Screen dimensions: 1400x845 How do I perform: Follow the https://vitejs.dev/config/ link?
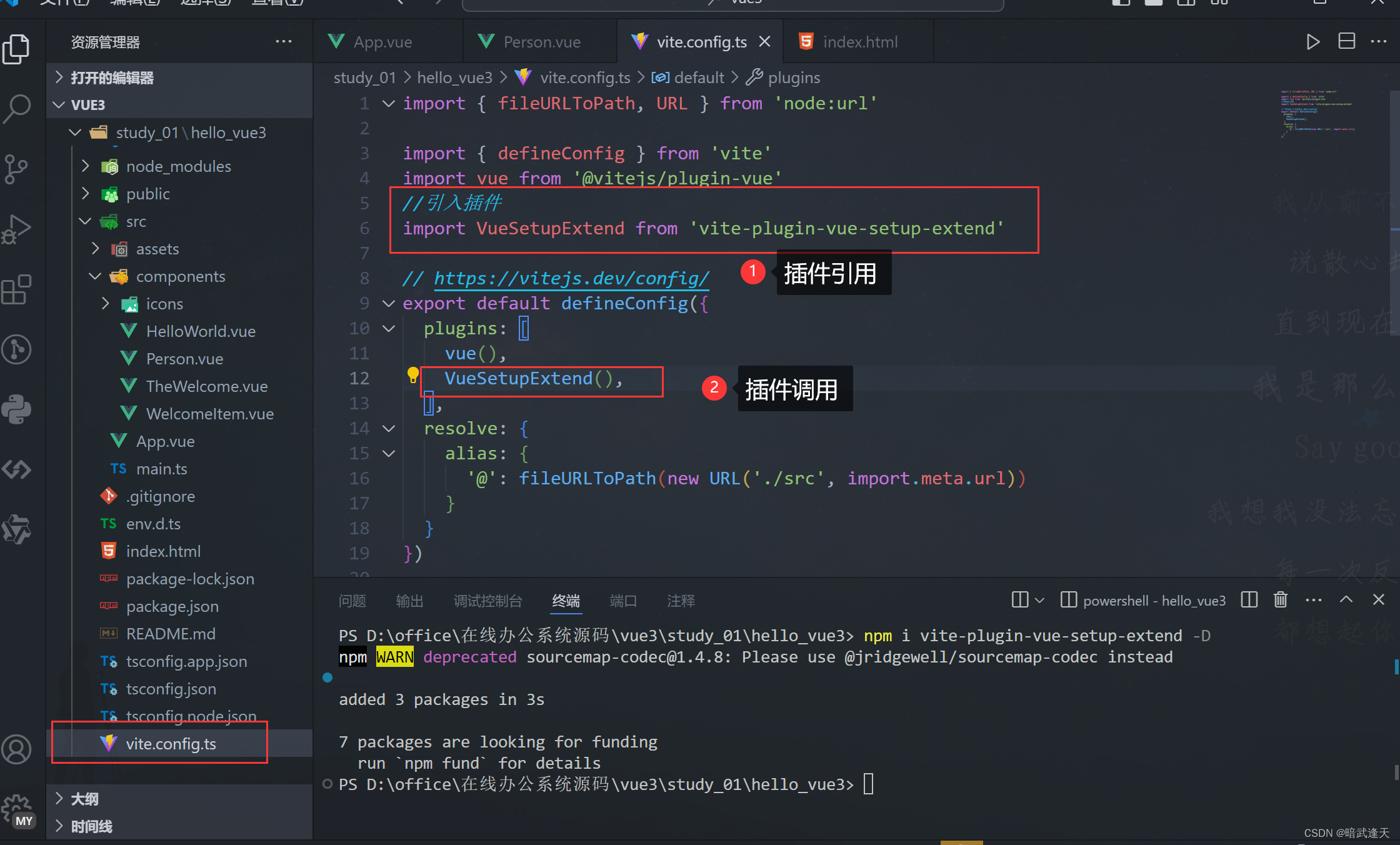click(x=571, y=278)
